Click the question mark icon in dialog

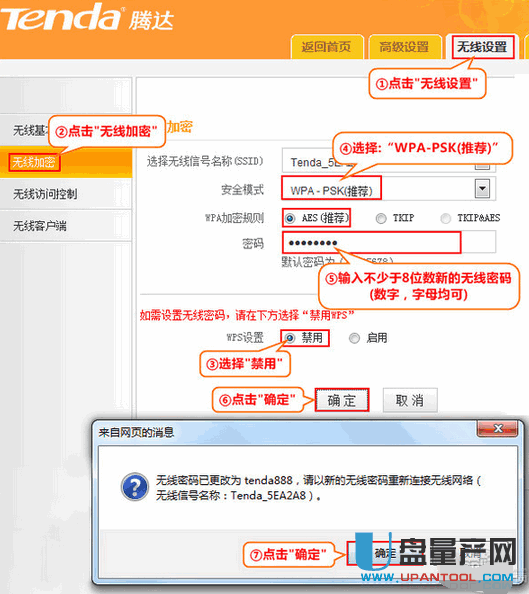click(x=135, y=487)
